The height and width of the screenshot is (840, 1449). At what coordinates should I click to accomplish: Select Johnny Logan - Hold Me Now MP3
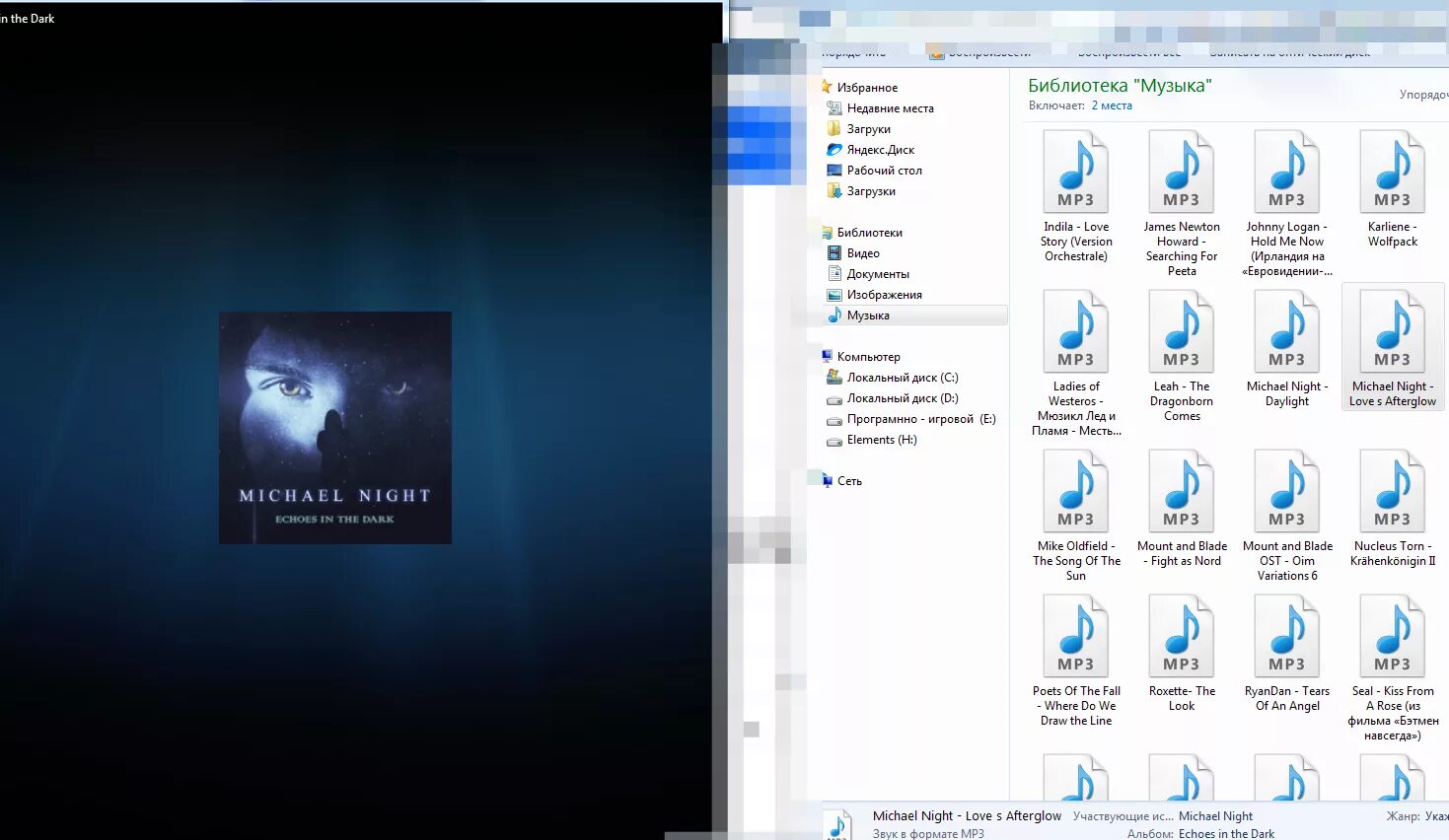[x=1287, y=202]
